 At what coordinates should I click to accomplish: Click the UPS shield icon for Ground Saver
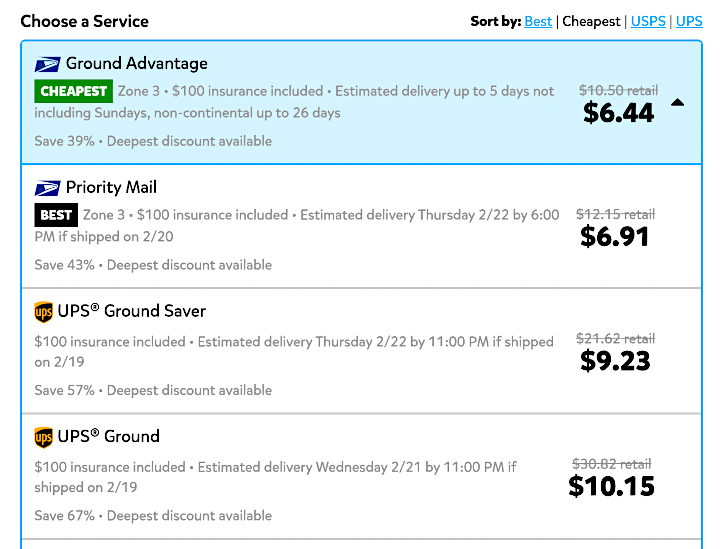tap(44, 312)
